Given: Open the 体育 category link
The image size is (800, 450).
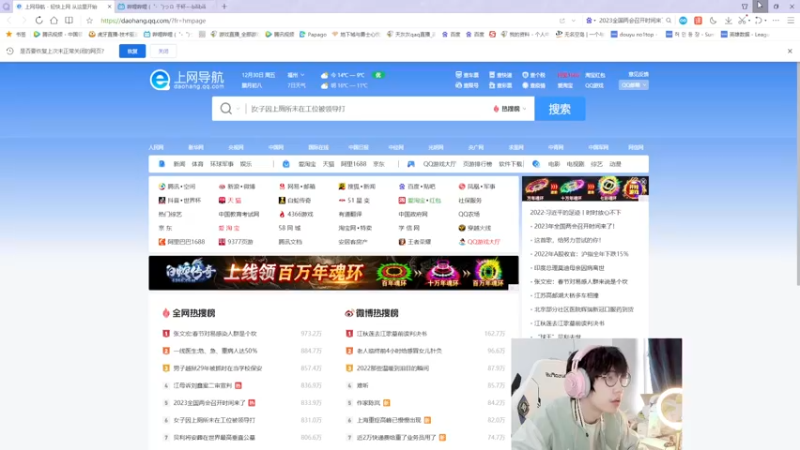Looking at the screenshot, I should pyautogui.click(x=197, y=164).
